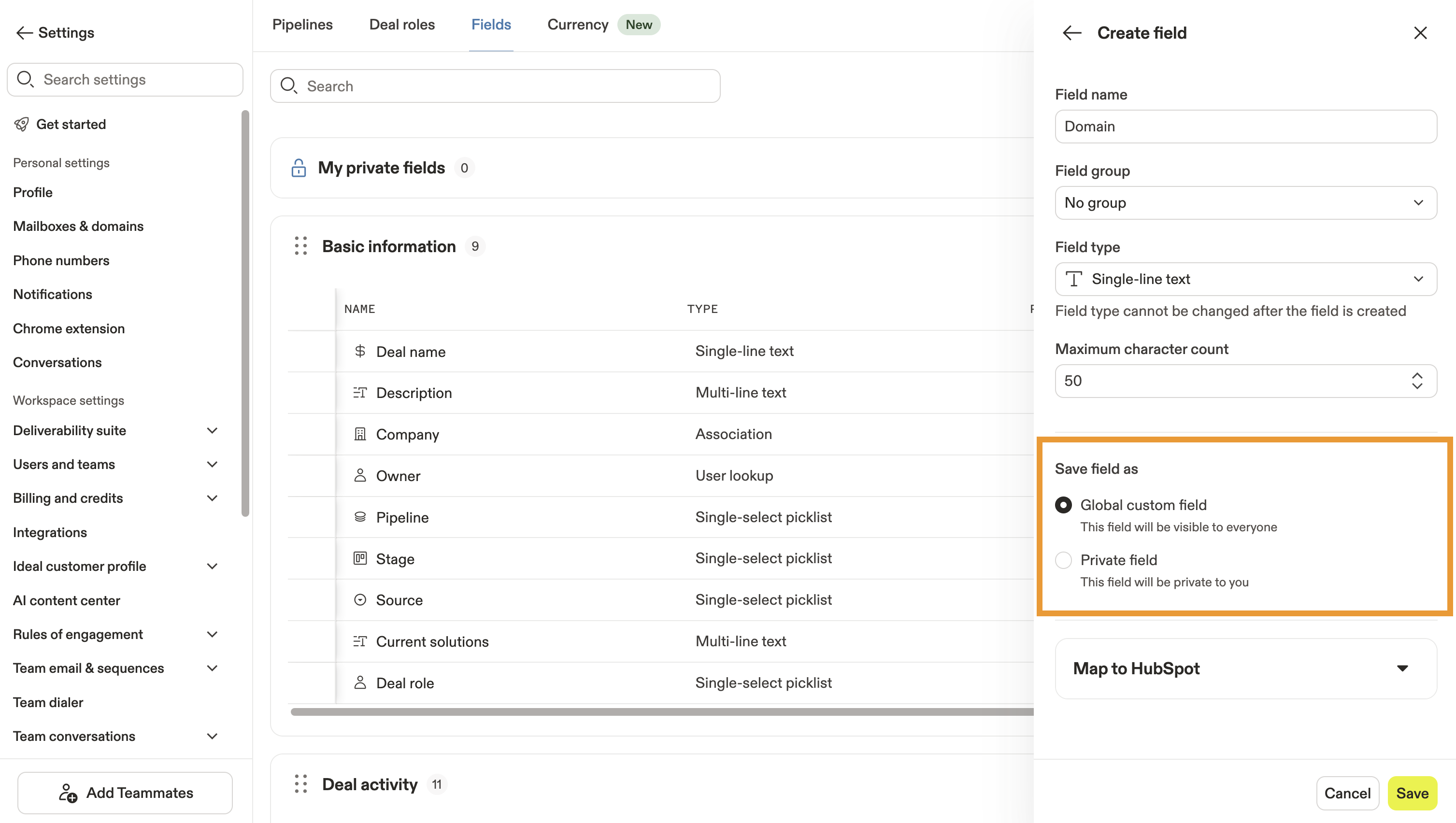Switch to the Pipelines tab
This screenshot has width=1456, height=823.
[x=302, y=25]
